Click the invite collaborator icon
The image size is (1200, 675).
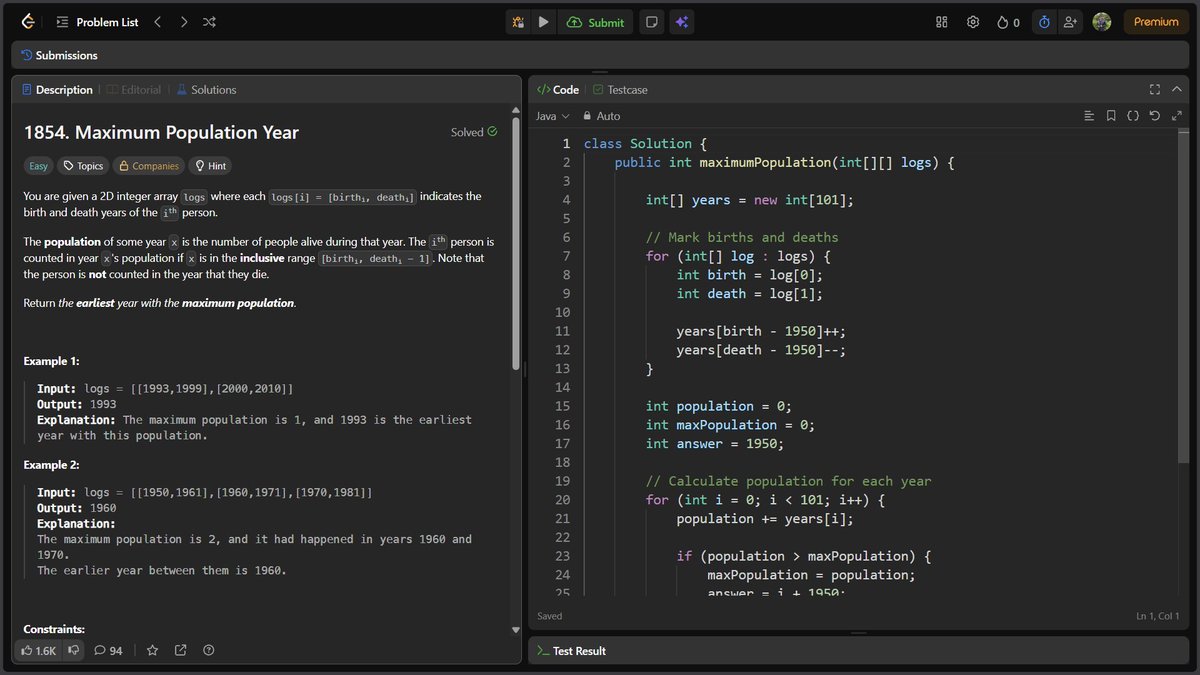1070,22
